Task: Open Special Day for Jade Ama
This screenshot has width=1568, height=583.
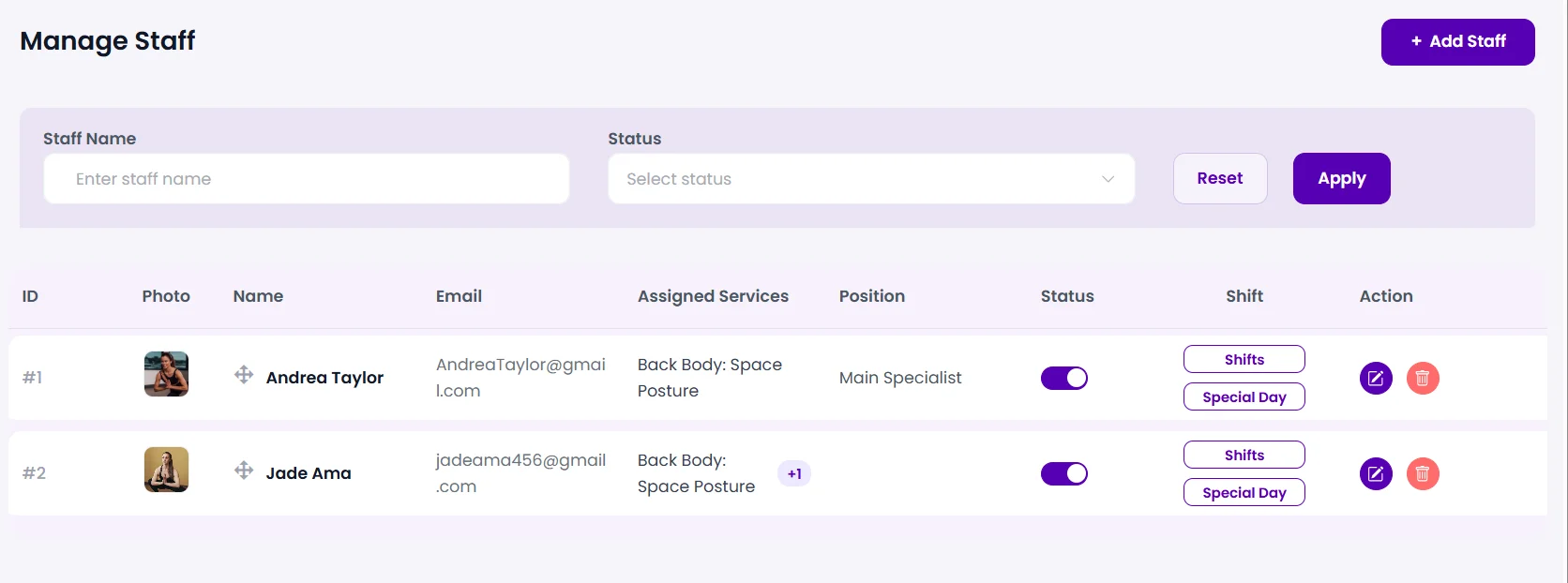Action: pos(1244,492)
